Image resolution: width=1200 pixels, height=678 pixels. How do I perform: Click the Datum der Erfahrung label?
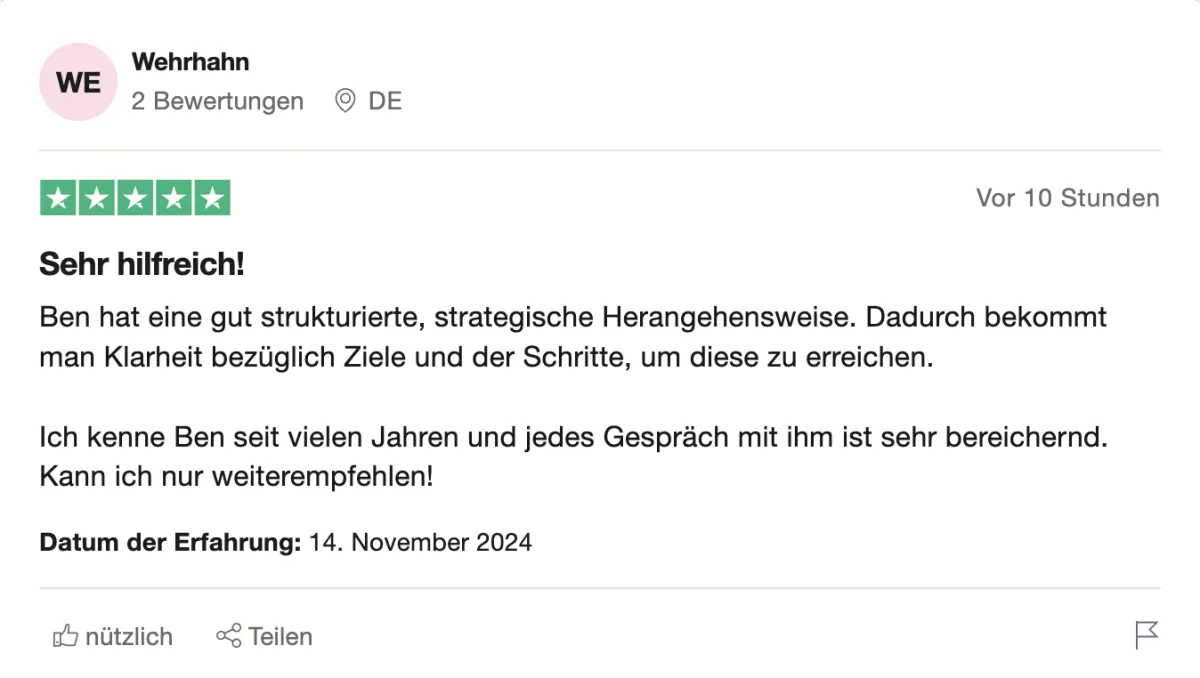click(170, 543)
